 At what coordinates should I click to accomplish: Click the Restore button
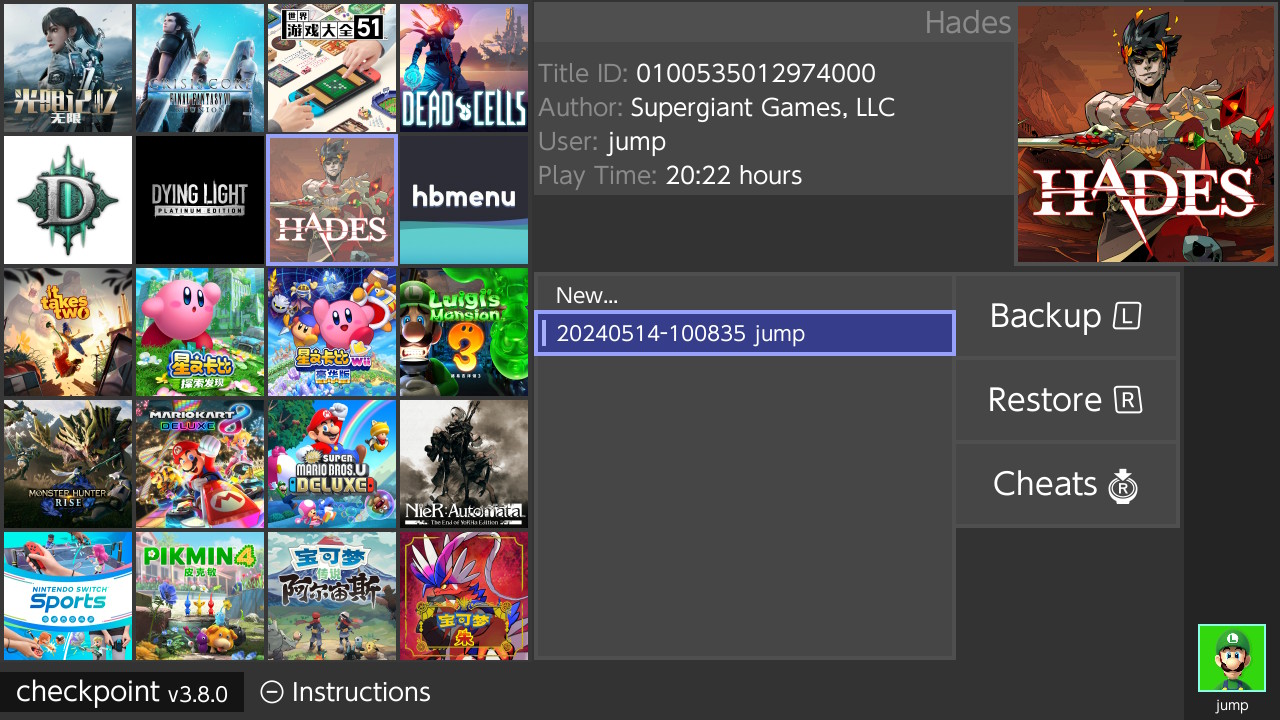(x=1067, y=400)
